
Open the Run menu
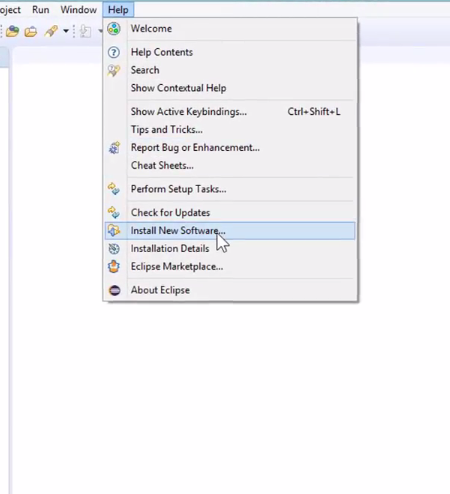click(41, 10)
